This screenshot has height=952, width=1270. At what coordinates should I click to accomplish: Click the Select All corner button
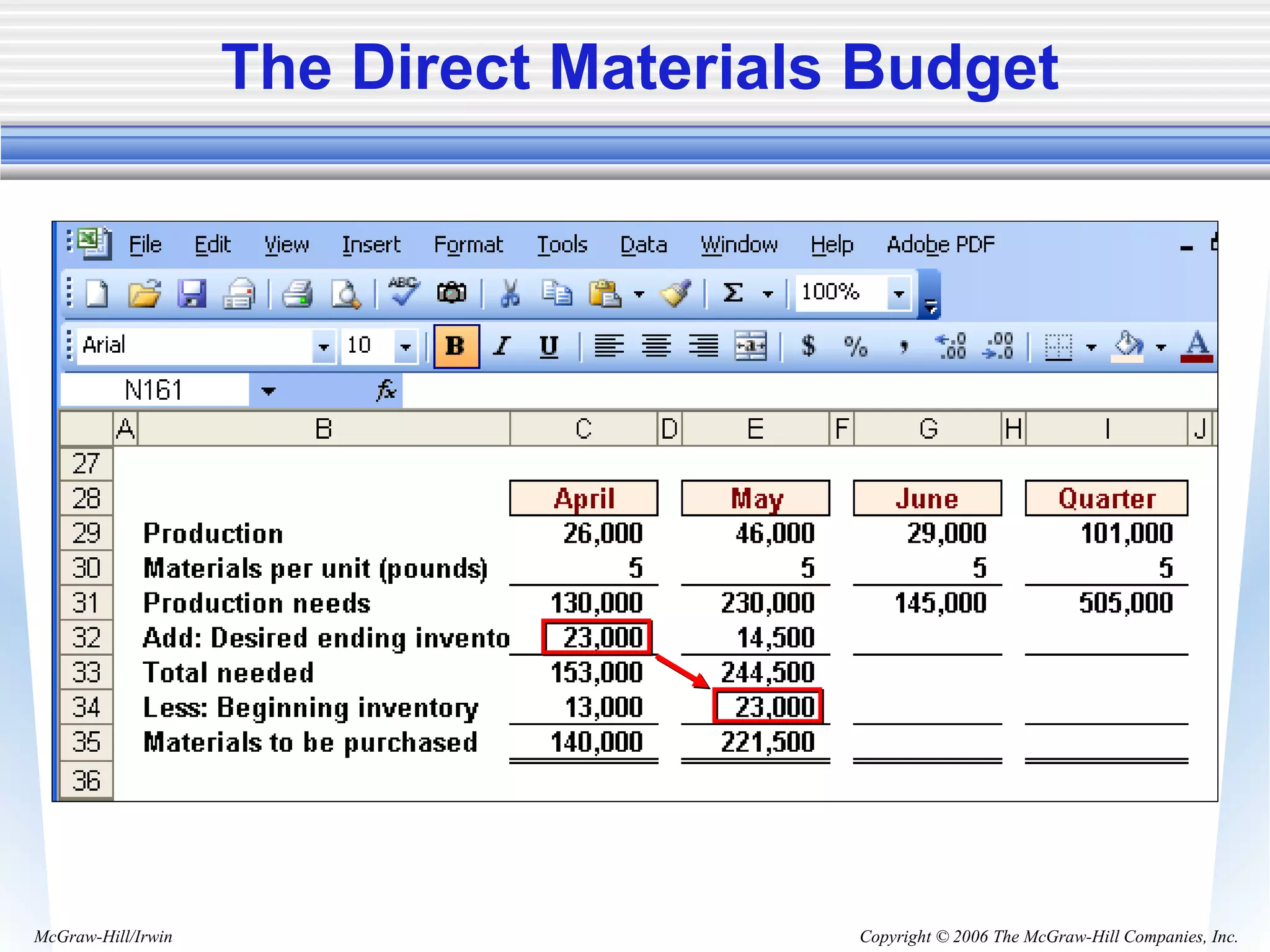[86, 428]
